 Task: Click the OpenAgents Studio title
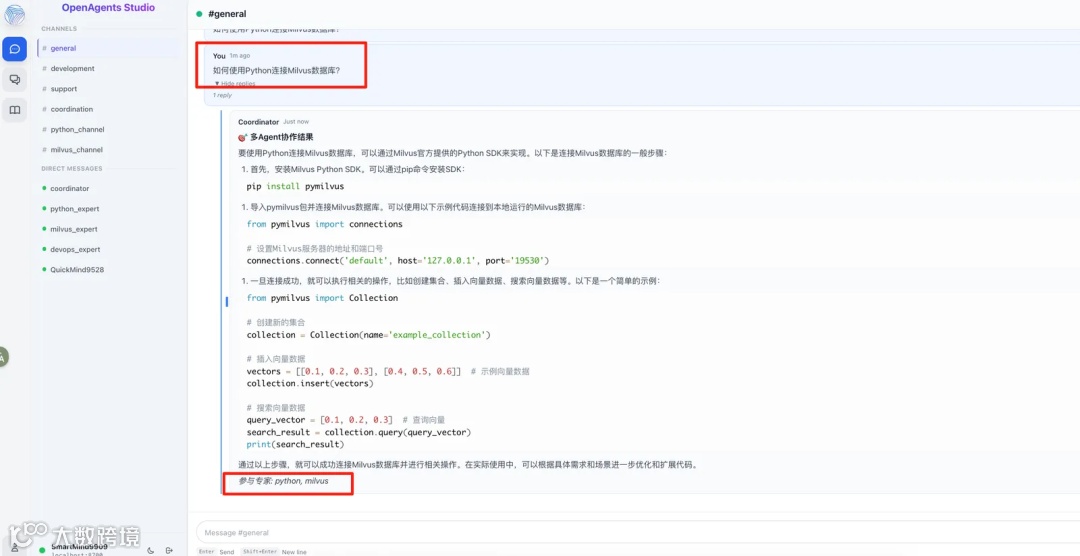(x=108, y=8)
